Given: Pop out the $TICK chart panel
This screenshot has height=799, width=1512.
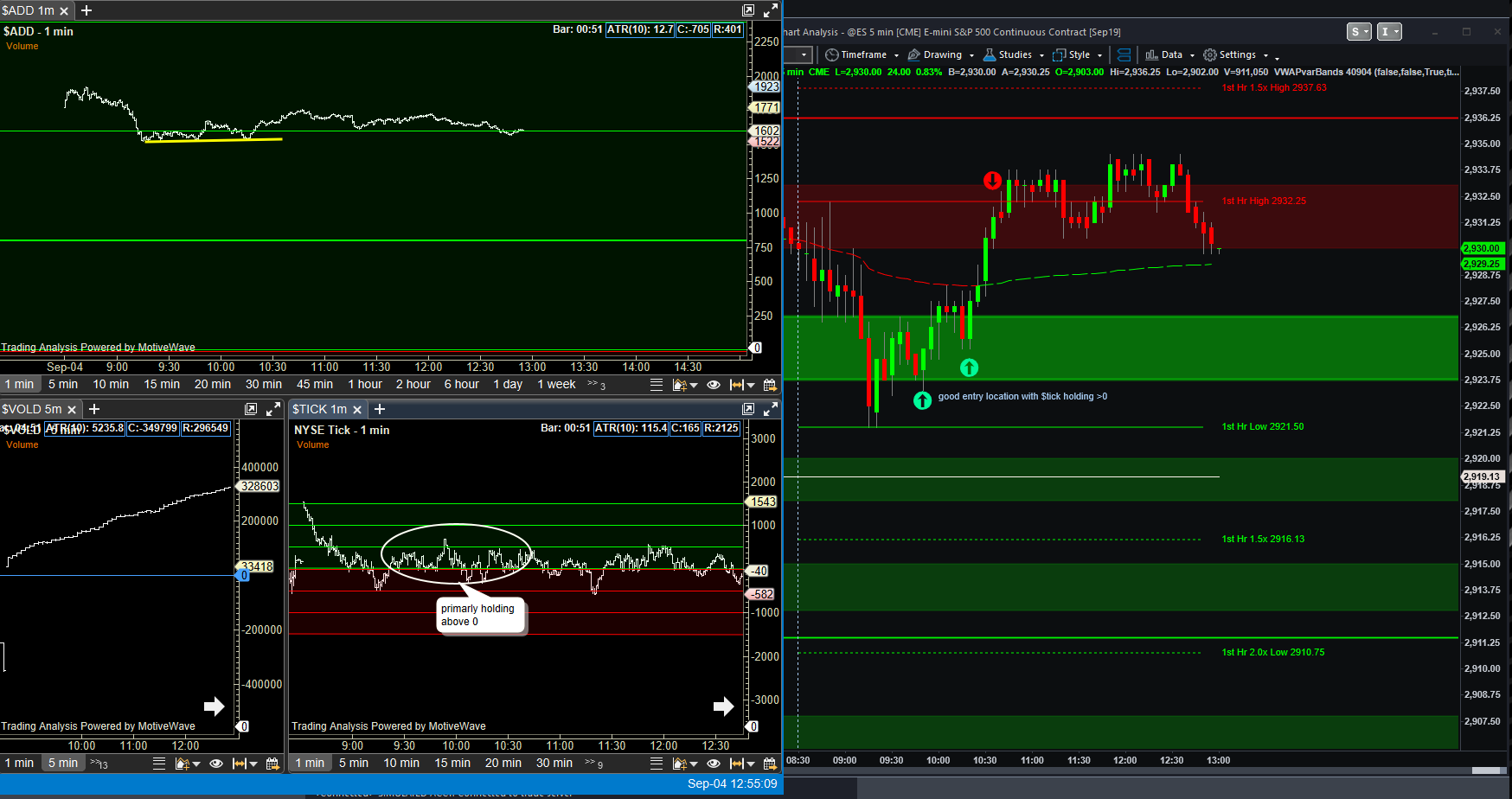Looking at the screenshot, I should click(x=748, y=409).
